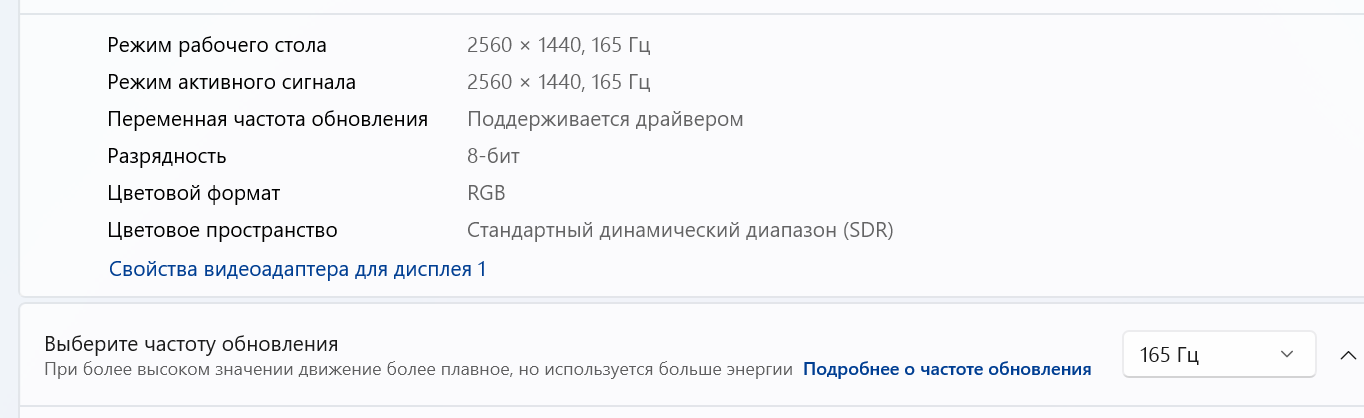Click the 165 Гц text in the combo box
Viewport: 1364px width, 418px height.
click(x=1169, y=355)
